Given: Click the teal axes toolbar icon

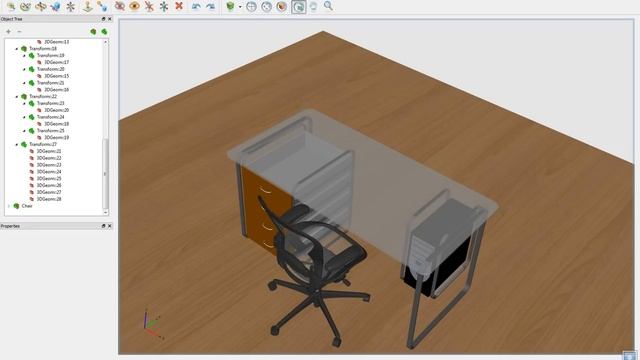Looking at the screenshot, I should (164, 6).
